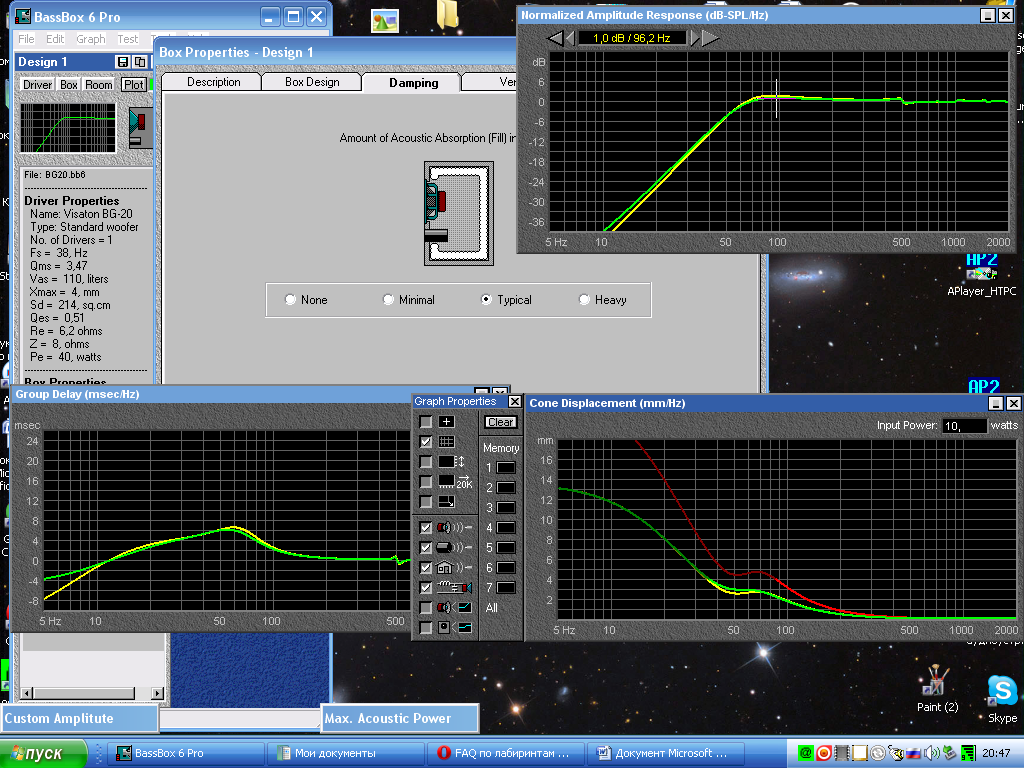Select memory color swatch 7
Viewport: 1024px width, 768px height.
click(506, 588)
